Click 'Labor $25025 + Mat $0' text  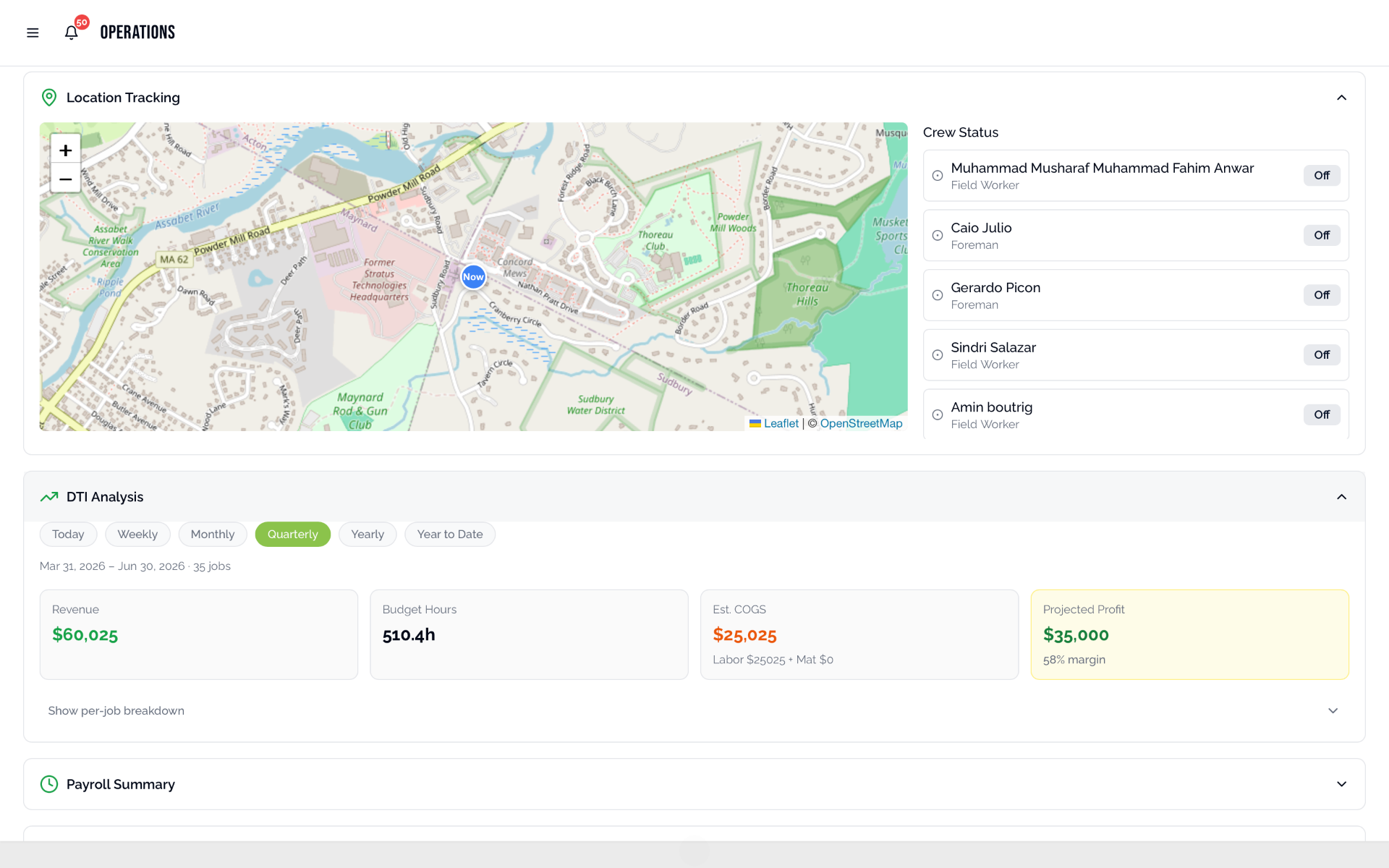(x=773, y=660)
